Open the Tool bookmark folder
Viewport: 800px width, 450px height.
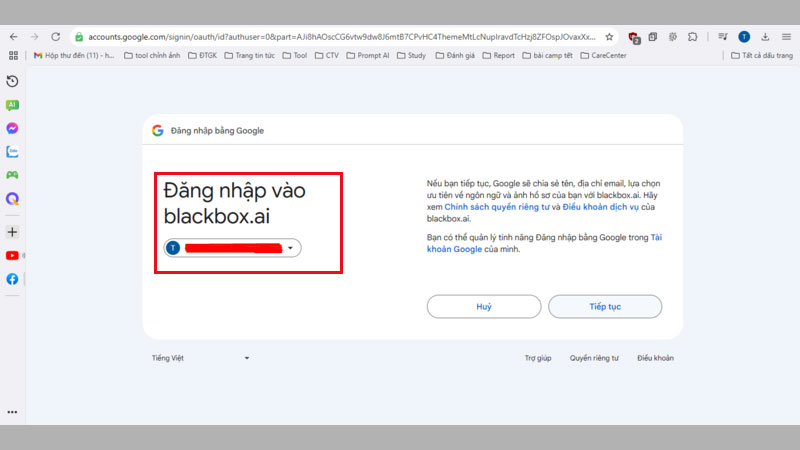295,55
